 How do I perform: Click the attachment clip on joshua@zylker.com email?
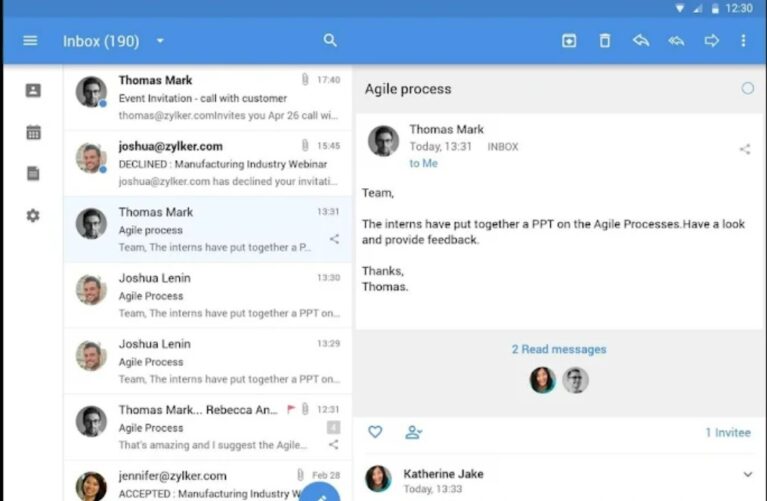(305, 145)
